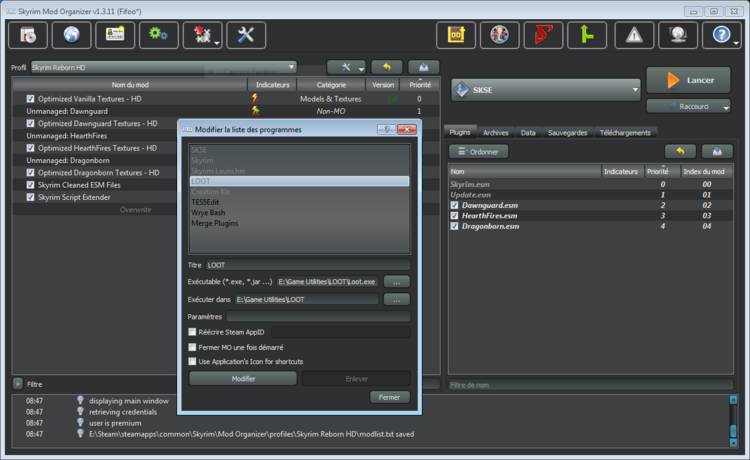This screenshot has width=750, height=460.
Task: Click the undo arrow above the mod list
Action: 386,67
